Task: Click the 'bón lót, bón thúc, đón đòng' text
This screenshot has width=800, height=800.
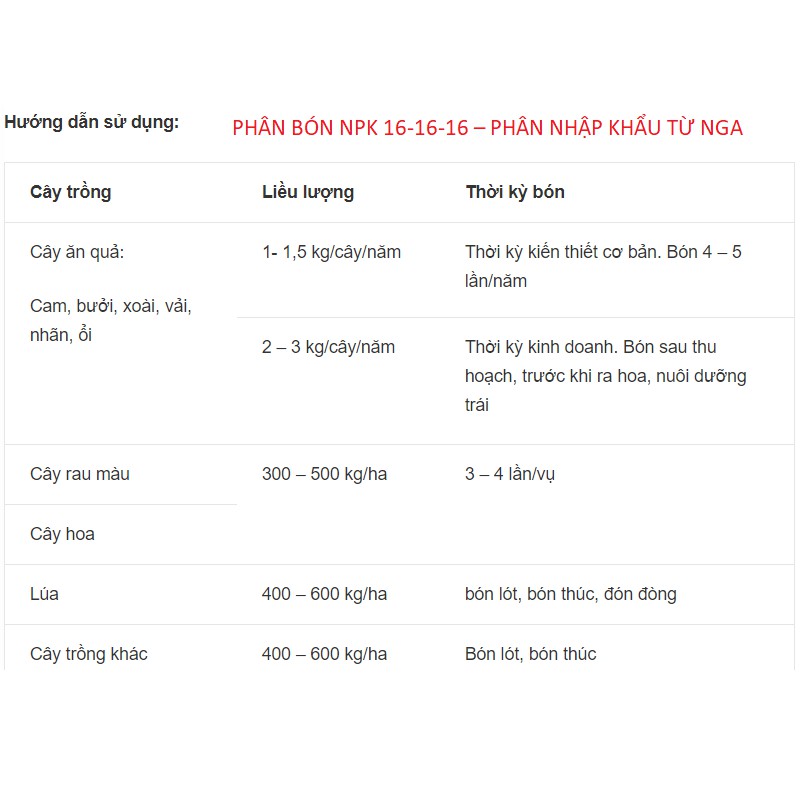Action: tap(570, 594)
